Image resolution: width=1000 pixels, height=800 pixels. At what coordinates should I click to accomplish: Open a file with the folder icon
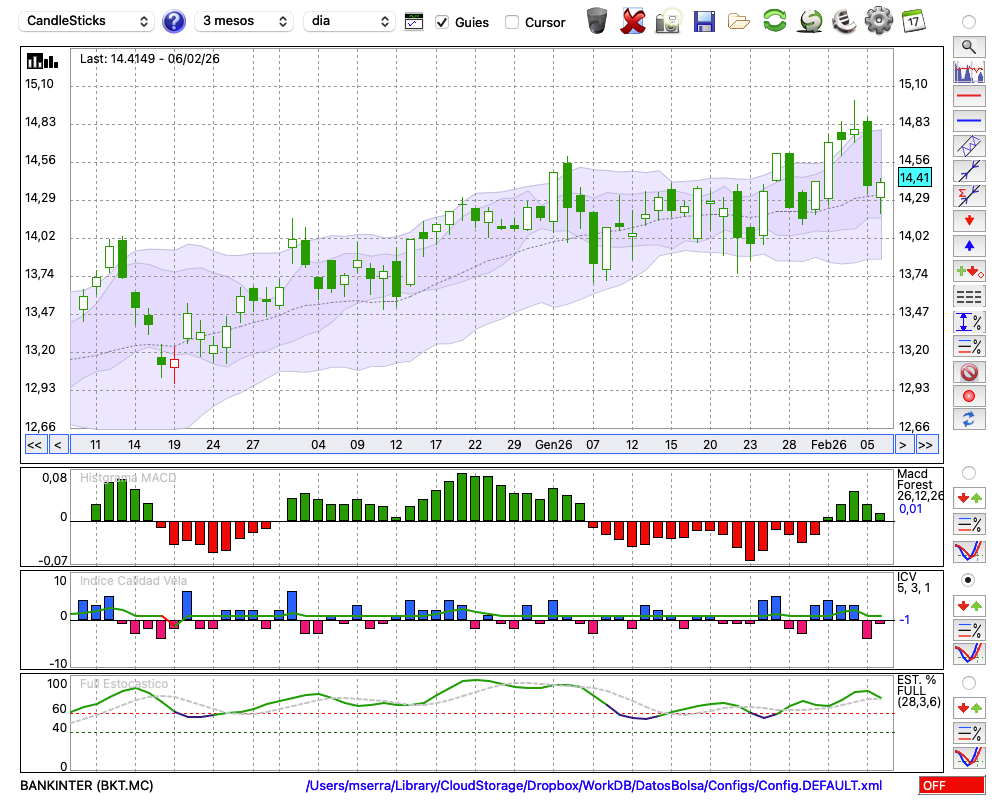[x=739, y=22]
